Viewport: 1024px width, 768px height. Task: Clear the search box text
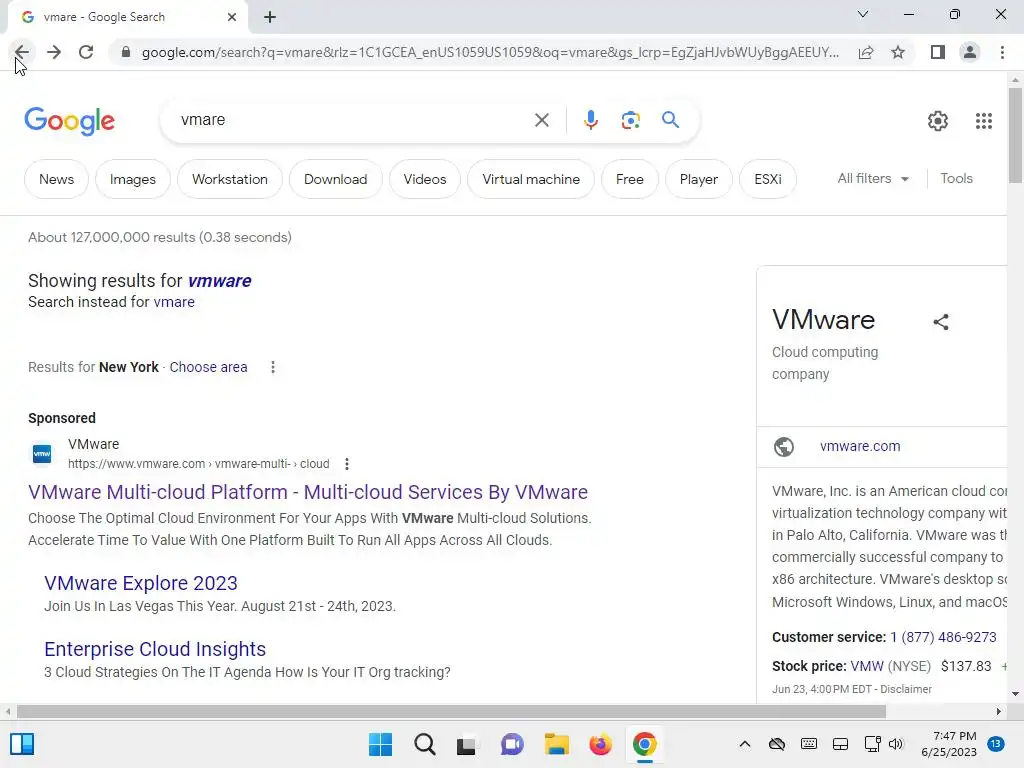(541, 120)
